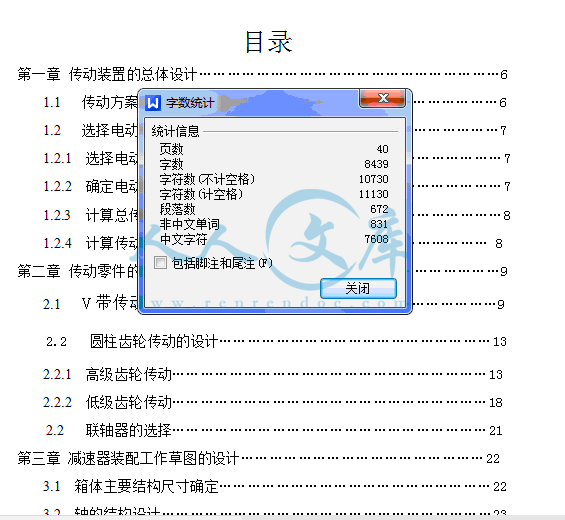Click TOC entry 1.2.3 计算总传
The width and height of the screenshot is (565, 520).
[x=90, y=215]
